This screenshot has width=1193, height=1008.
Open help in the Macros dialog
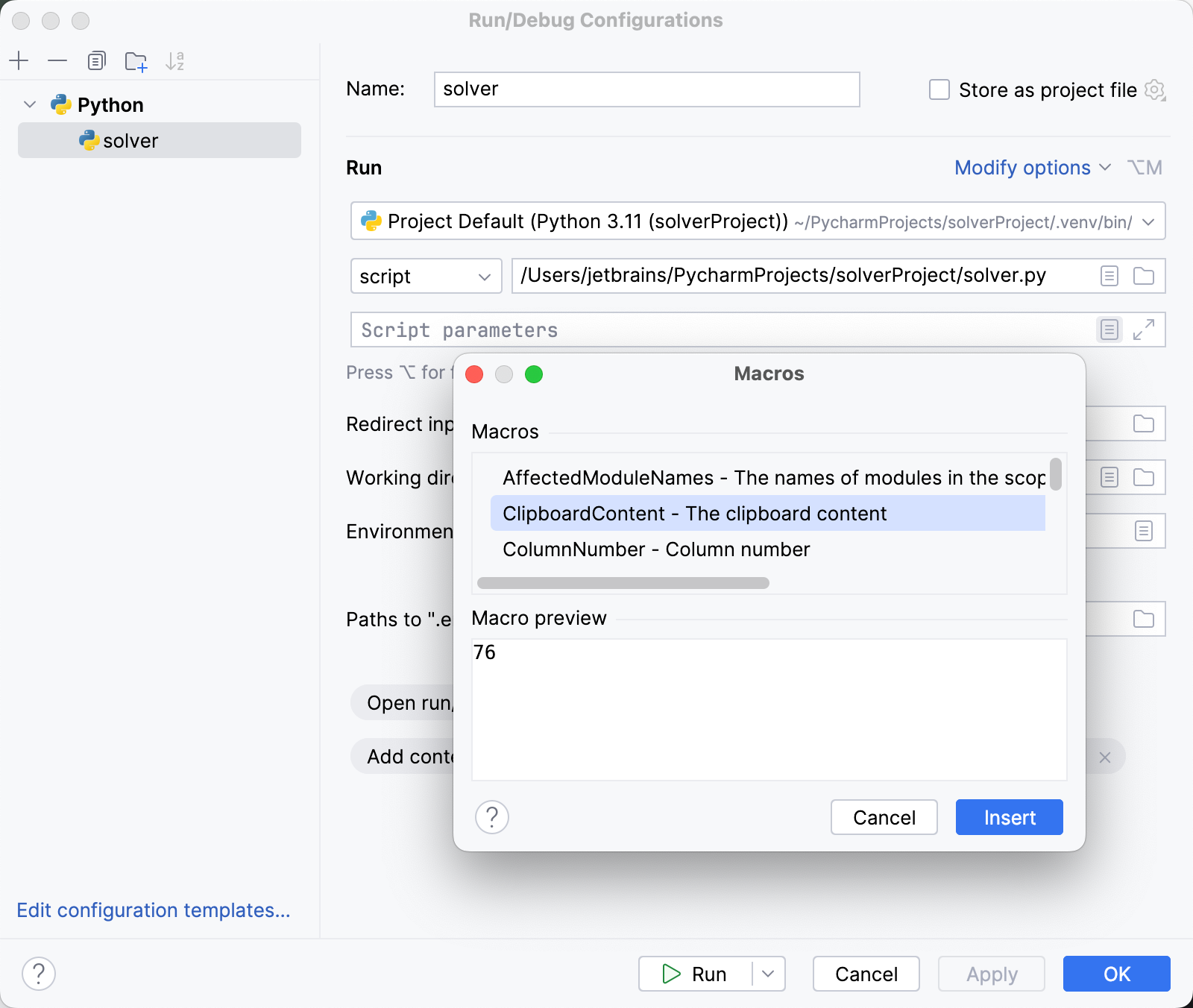492,817
